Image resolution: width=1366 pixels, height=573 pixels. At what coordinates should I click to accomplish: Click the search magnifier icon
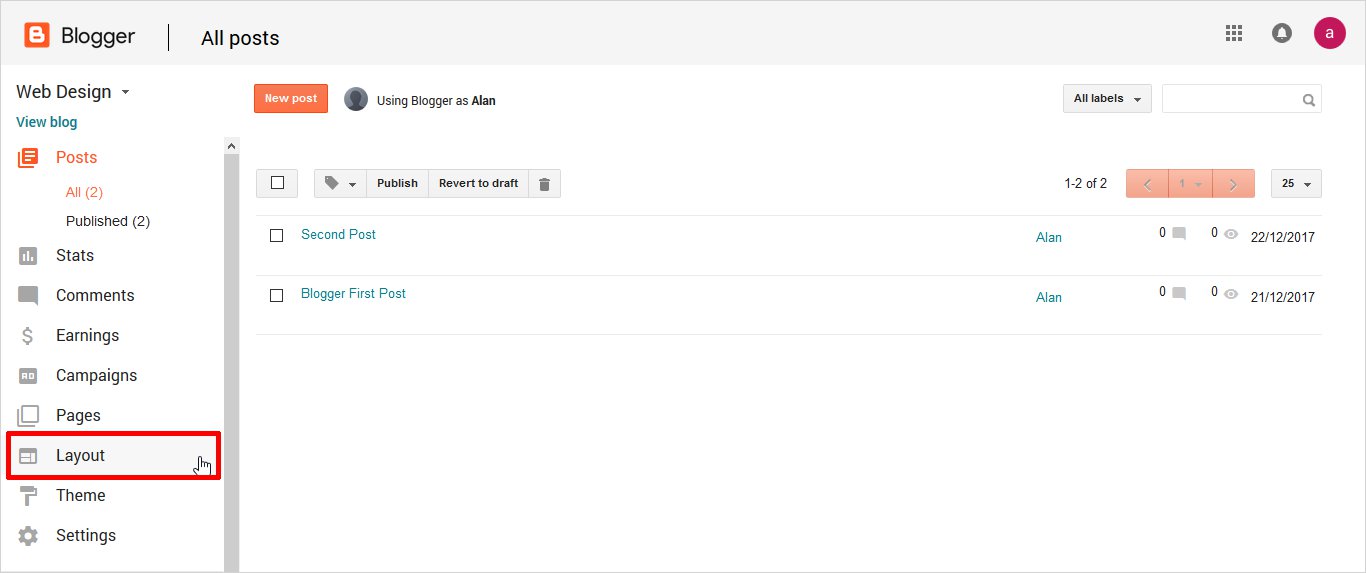1308,100
